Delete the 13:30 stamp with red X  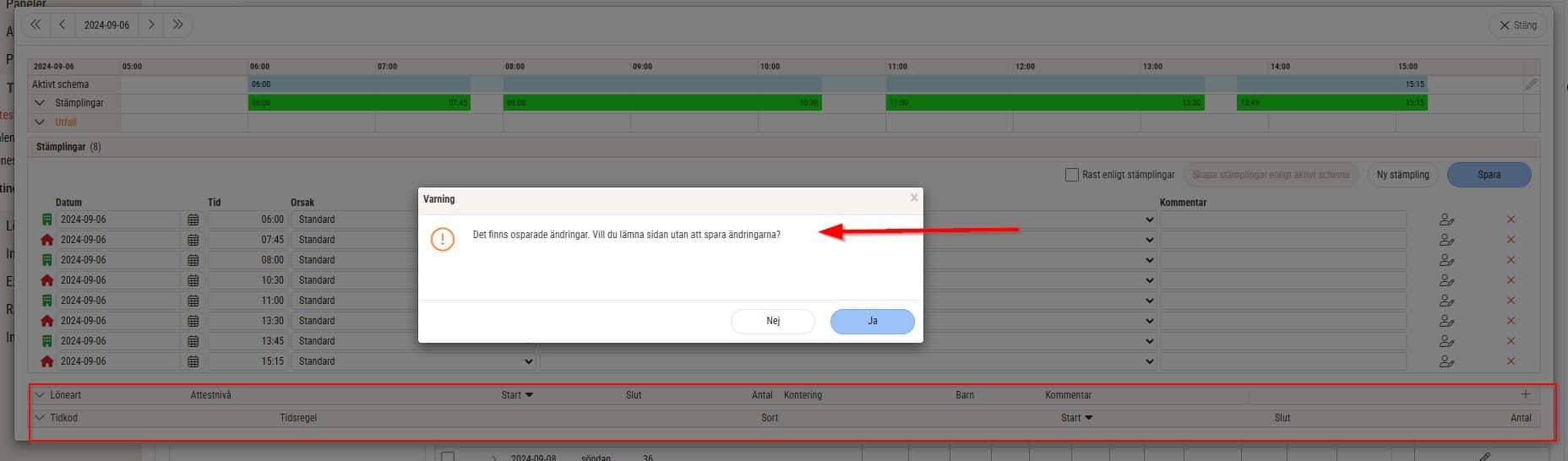pos(1511,321)
